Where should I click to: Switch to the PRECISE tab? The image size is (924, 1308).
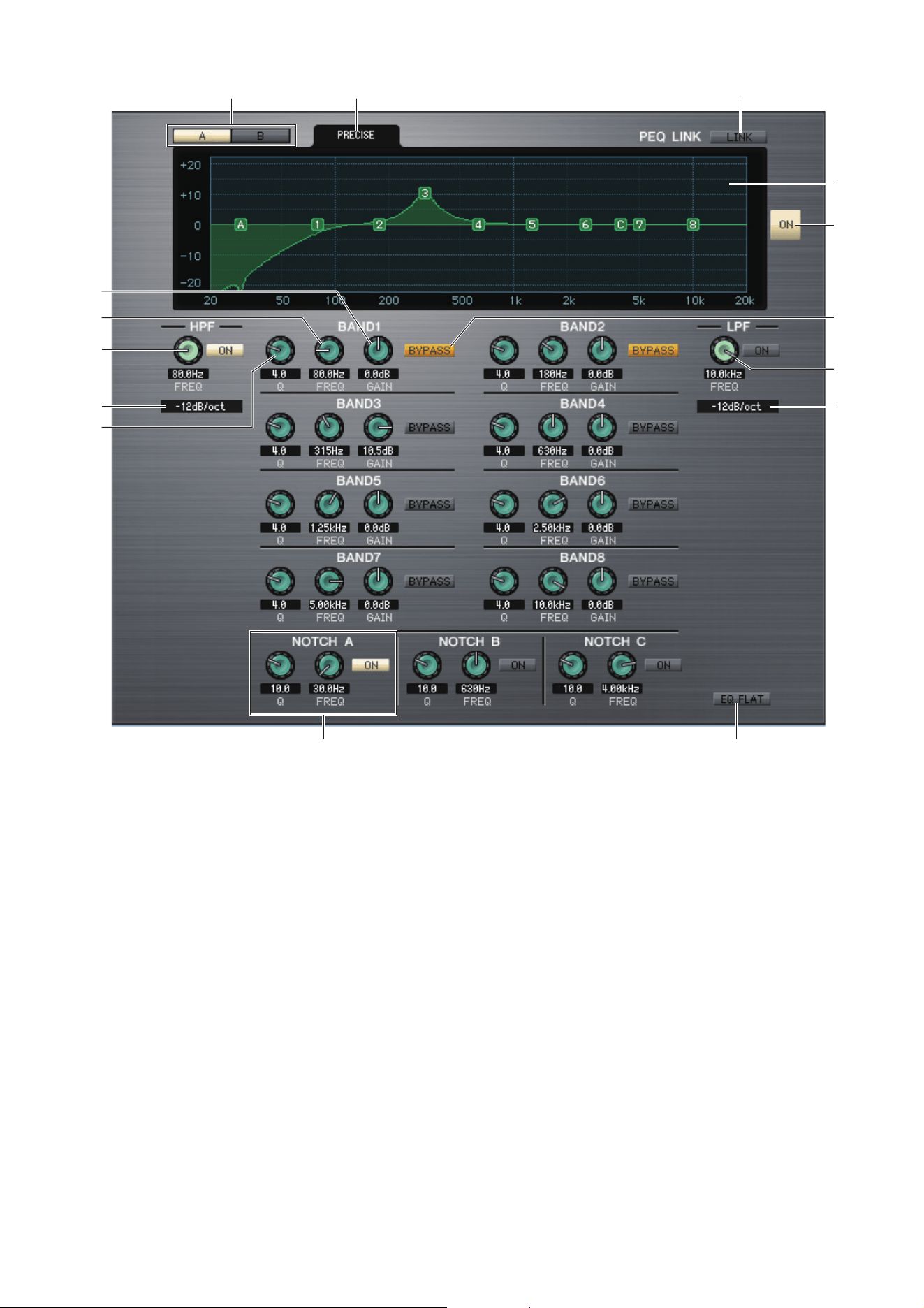click(x=356, y=136)
